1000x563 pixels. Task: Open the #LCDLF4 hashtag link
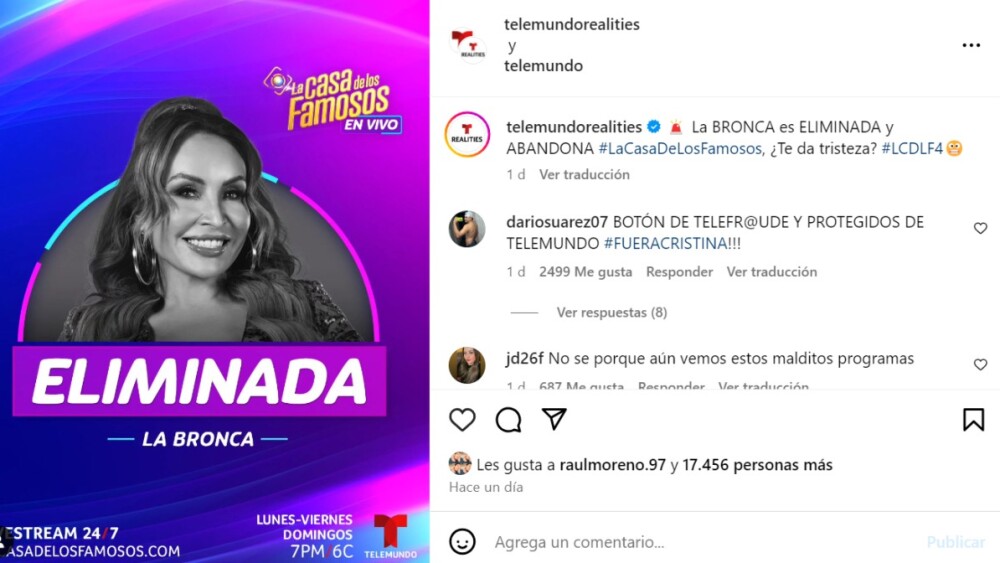(x=912, y=149)
